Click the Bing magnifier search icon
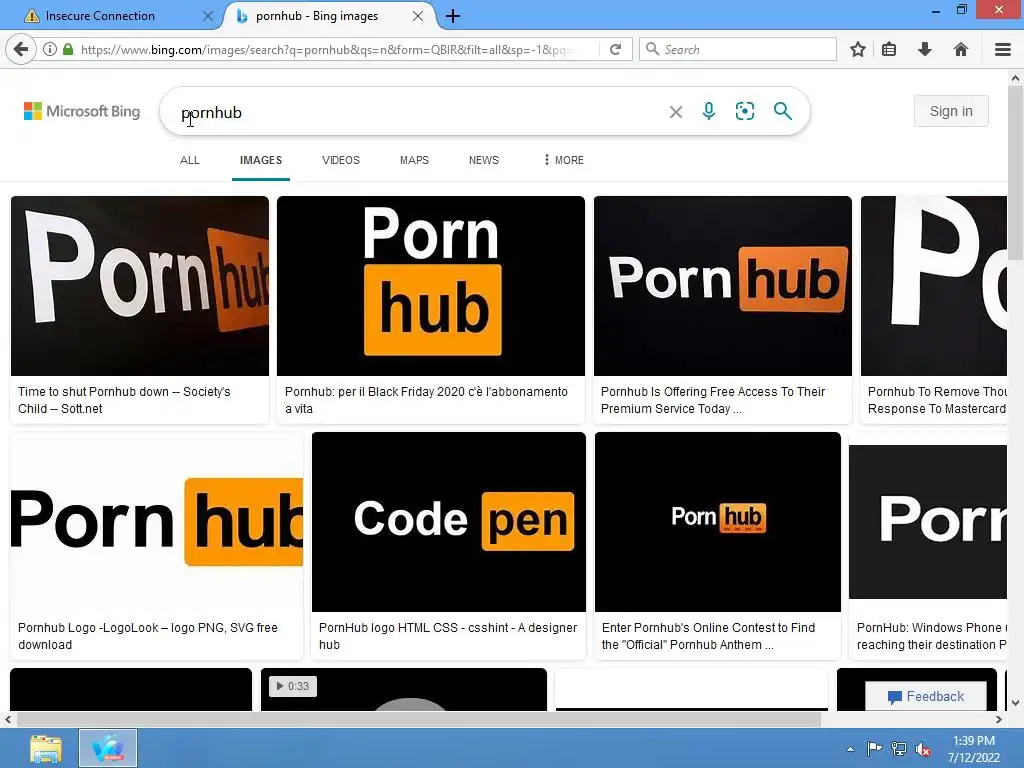The image size is (1024, 768). tap(782, 111)
